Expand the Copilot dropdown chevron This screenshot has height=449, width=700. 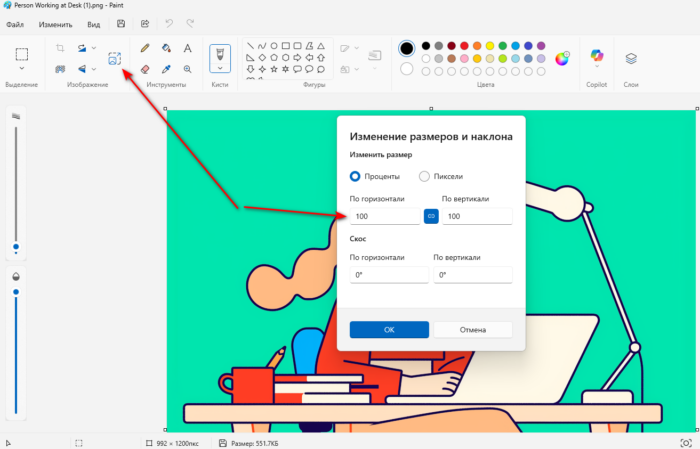(x=597, y=67)
